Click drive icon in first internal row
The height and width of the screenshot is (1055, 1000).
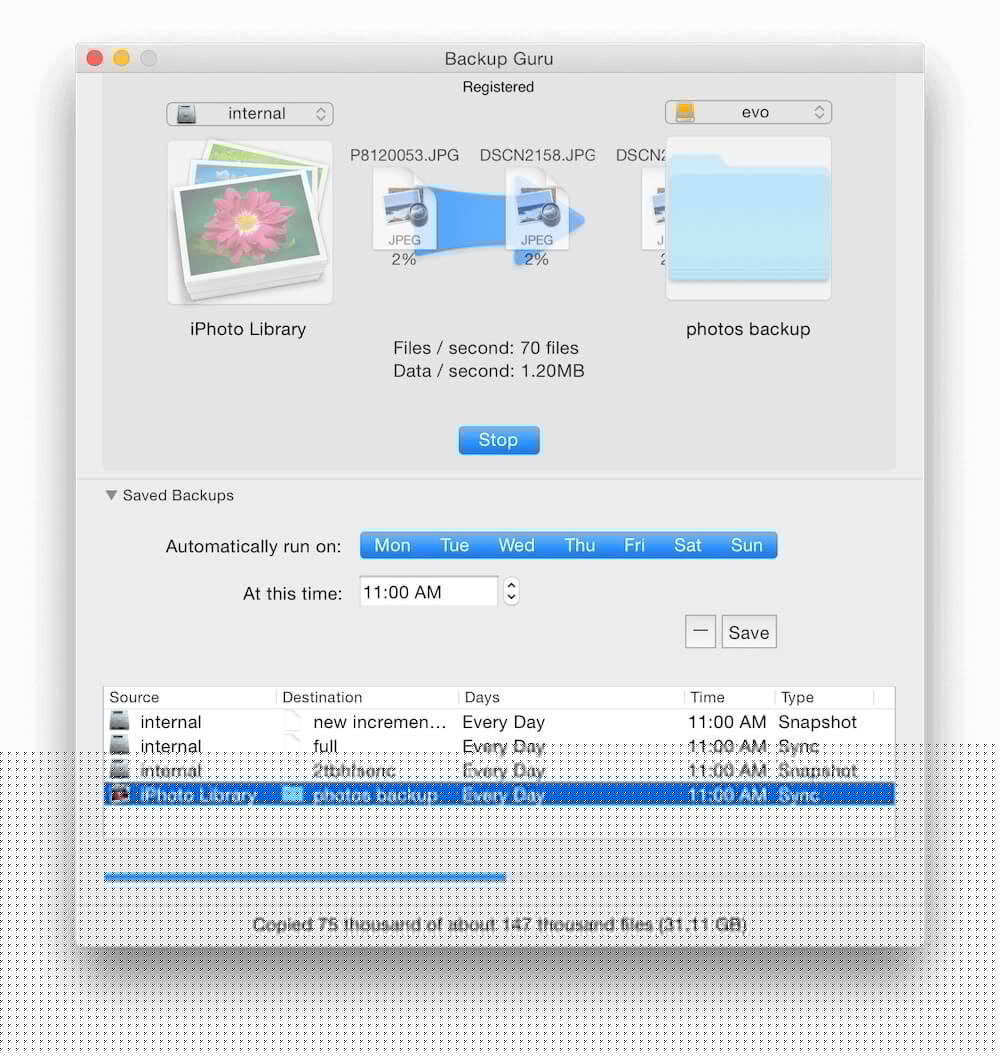(x=120, y=721)
